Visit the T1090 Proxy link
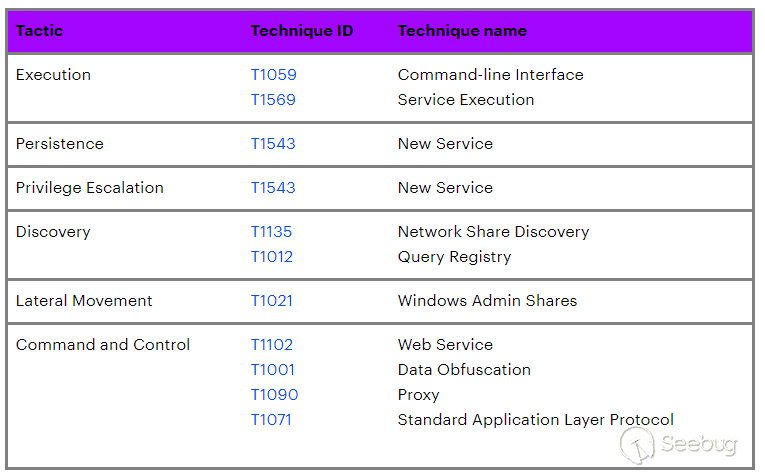Image resolution: width=765 pixels, height=472 pixels. pos(274,395)
